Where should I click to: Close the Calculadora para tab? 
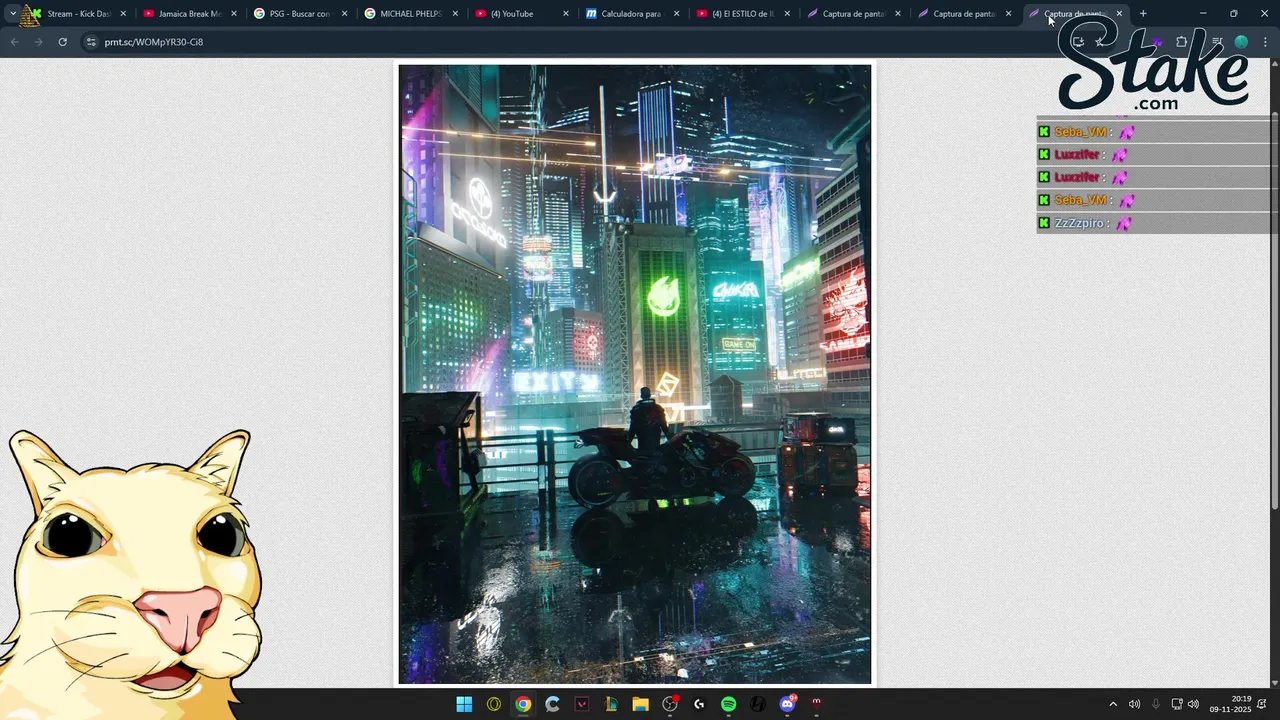click(x=676, y=14)
